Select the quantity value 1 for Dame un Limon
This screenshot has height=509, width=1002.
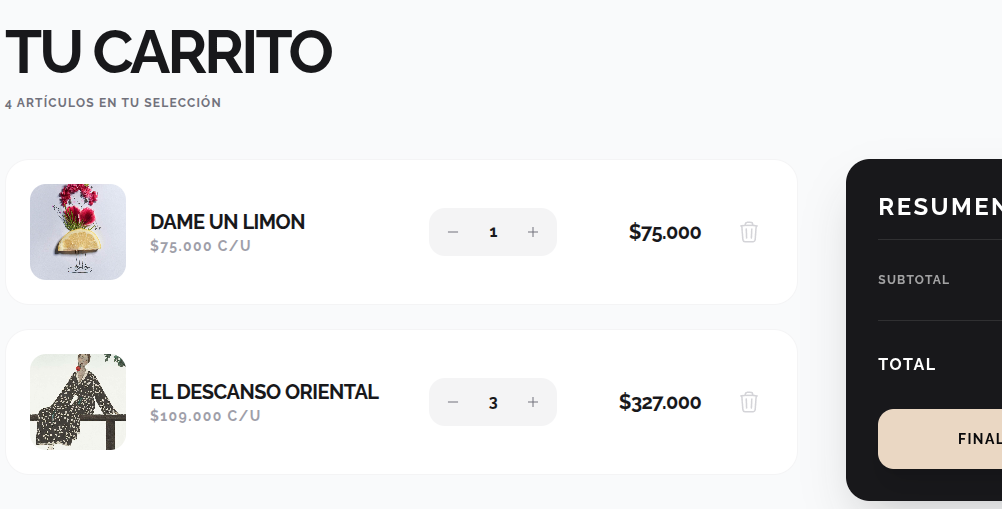(493, 232)
